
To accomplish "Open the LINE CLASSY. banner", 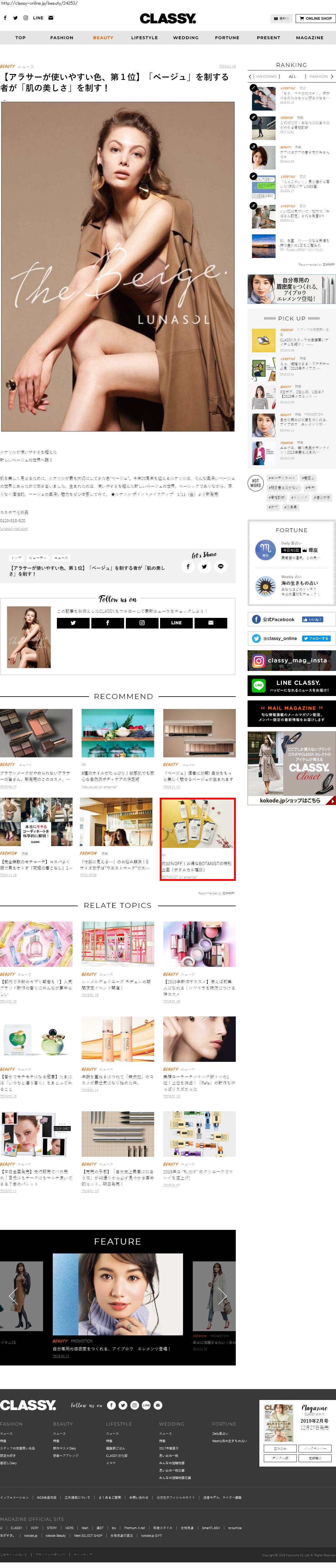I will pos(291,685).
